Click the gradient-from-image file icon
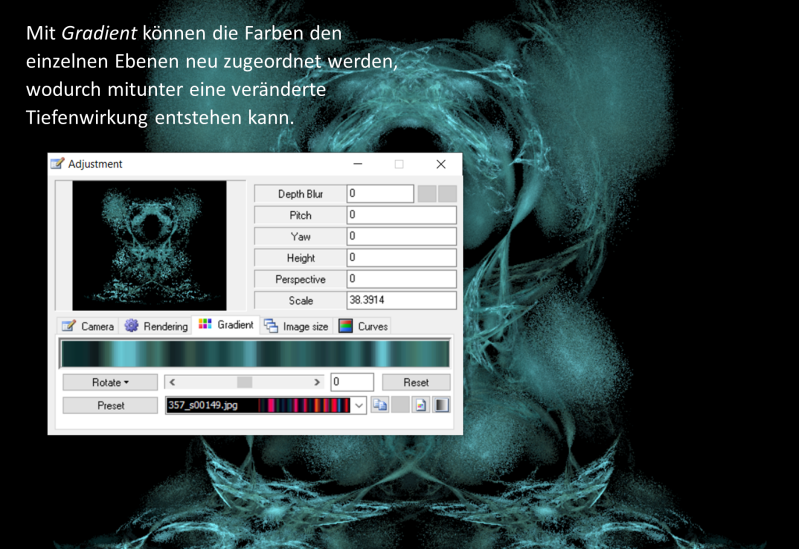Viewport: 799px width, 549px height. click(421, 405)
